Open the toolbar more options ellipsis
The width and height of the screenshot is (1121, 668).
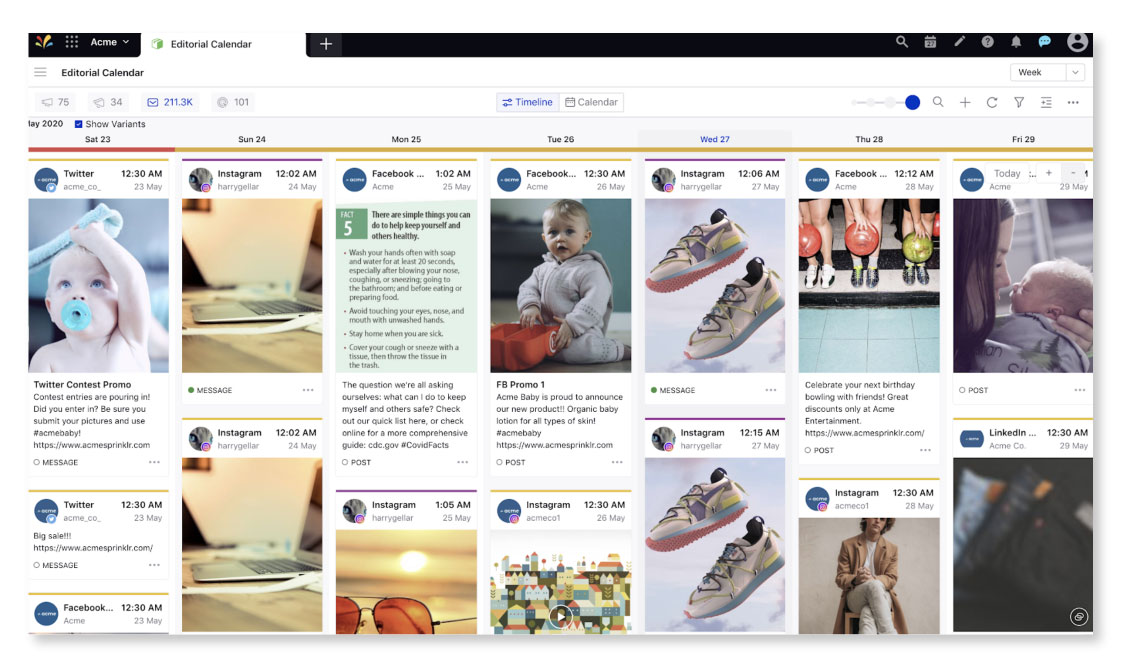pos(1073,102)
